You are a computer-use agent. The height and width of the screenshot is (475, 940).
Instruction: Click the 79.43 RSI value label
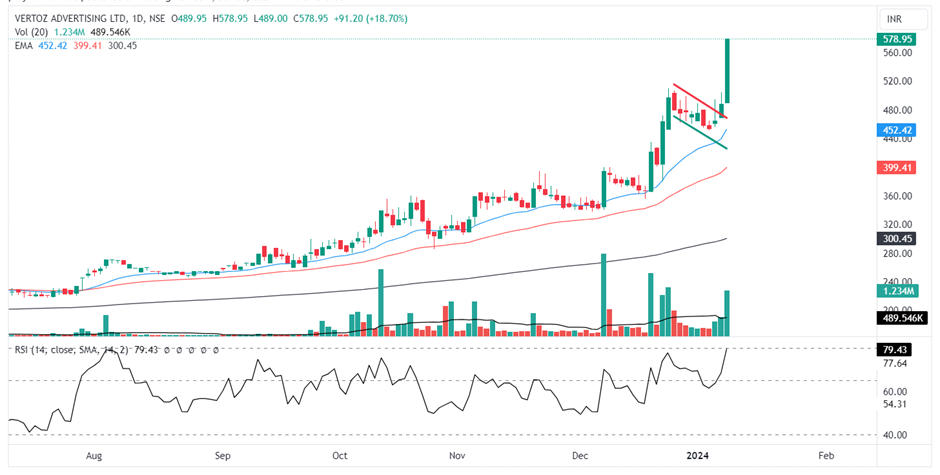pos(895,350)
